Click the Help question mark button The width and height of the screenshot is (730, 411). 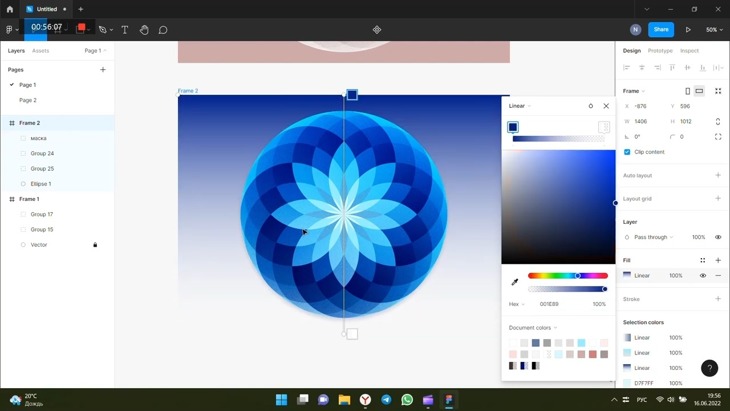[709, 368]
